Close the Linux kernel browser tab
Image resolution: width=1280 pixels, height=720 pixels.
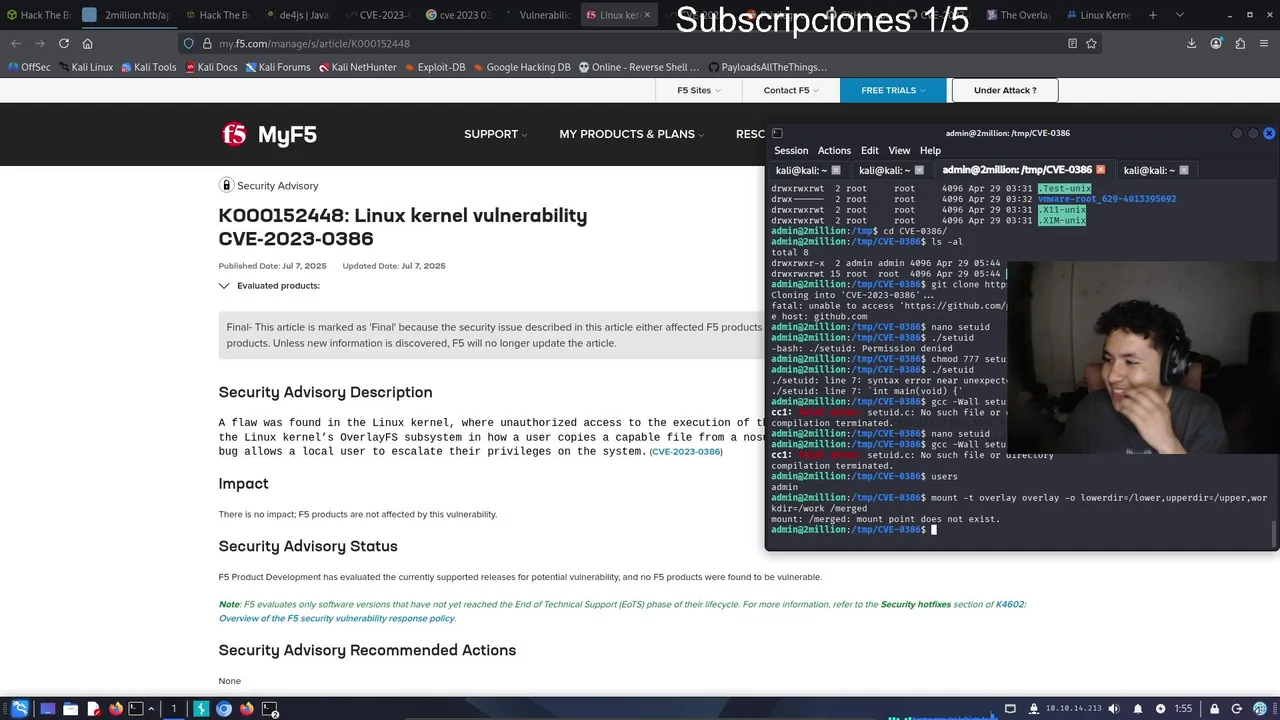(x=648, y=15)
